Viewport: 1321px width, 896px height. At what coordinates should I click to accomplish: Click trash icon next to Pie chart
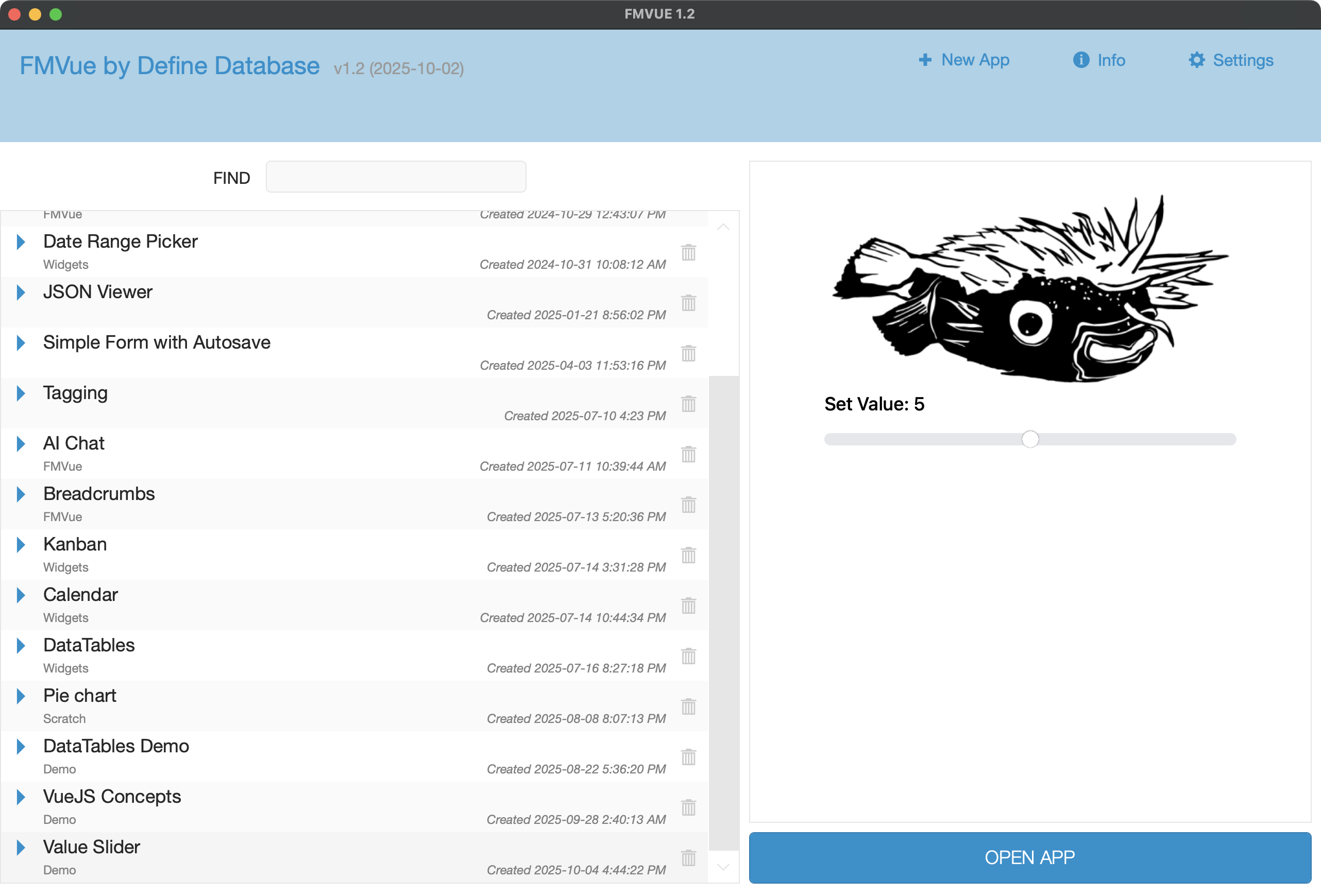(688, 706)
